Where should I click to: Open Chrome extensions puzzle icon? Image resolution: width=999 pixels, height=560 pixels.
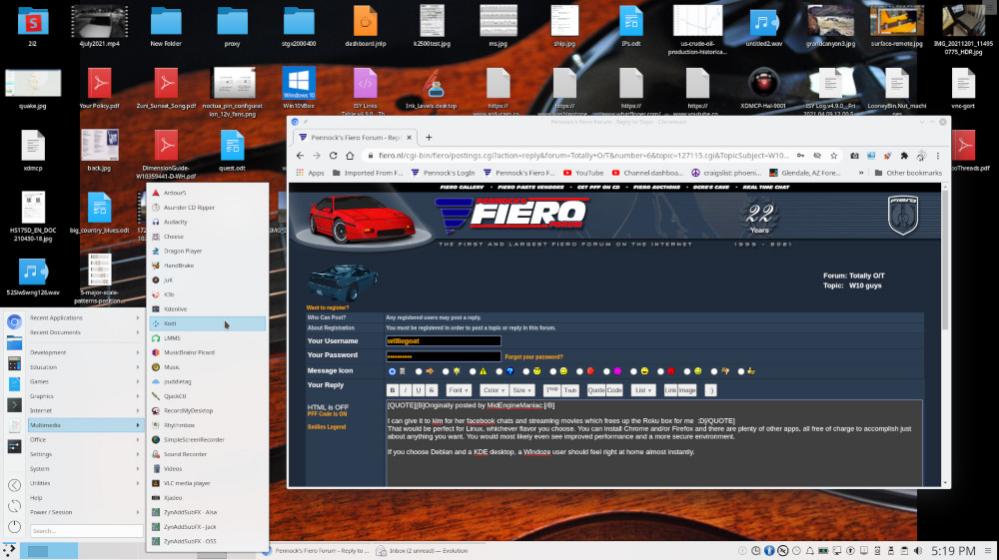point(903,155)
